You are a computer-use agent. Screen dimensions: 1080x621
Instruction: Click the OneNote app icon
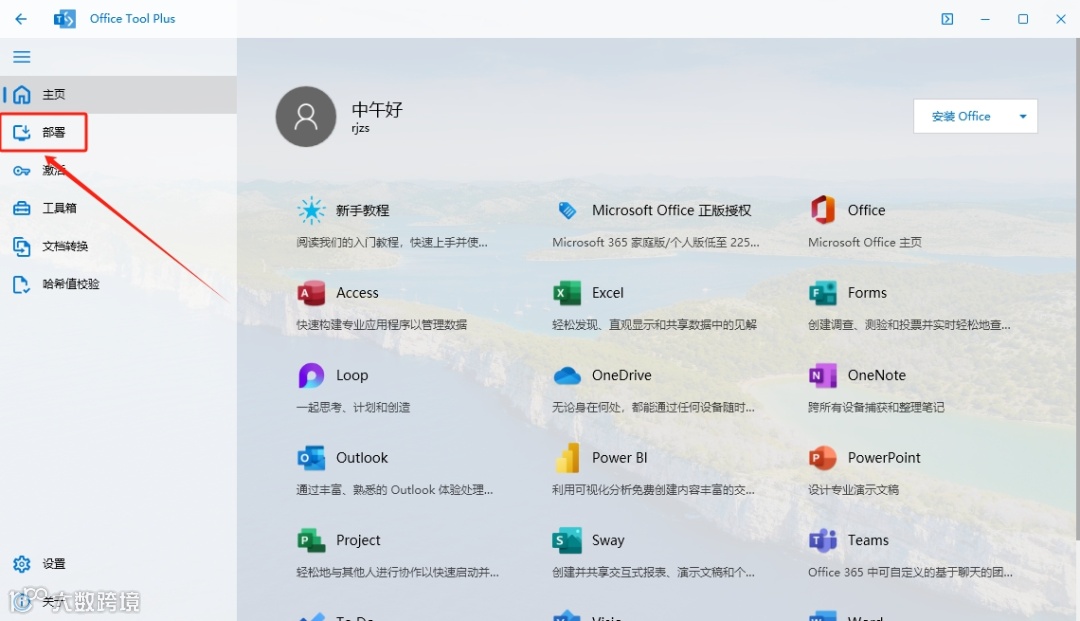click(x=822, y=375)
